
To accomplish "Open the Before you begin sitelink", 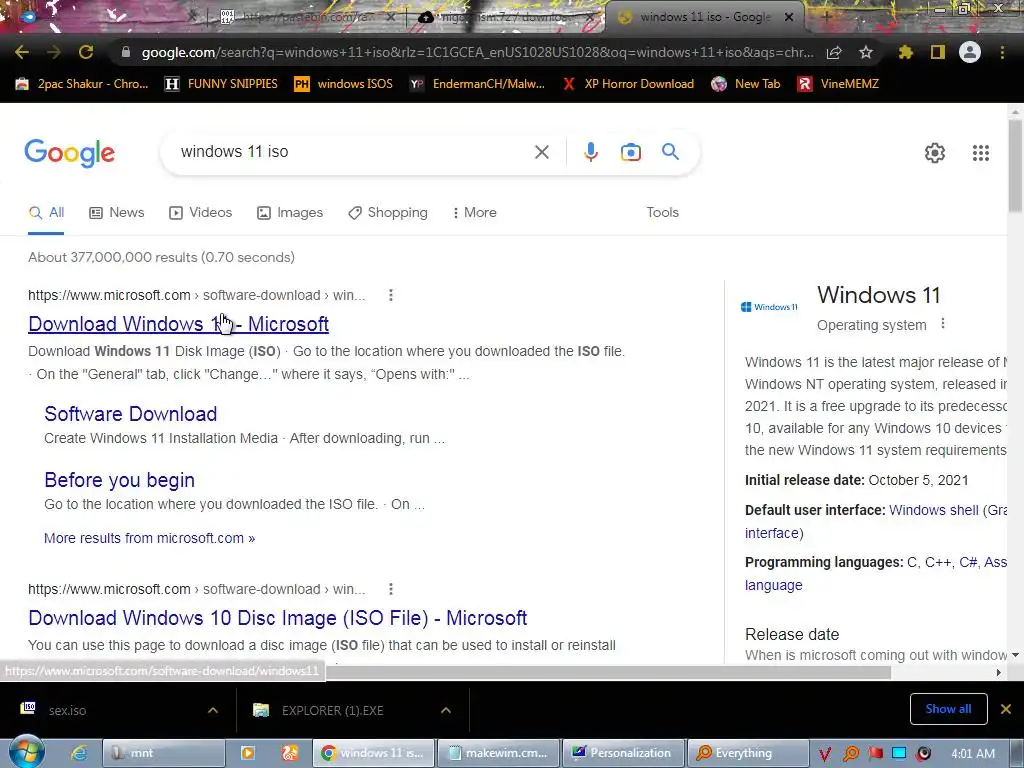I will click(x=120, y=480).
